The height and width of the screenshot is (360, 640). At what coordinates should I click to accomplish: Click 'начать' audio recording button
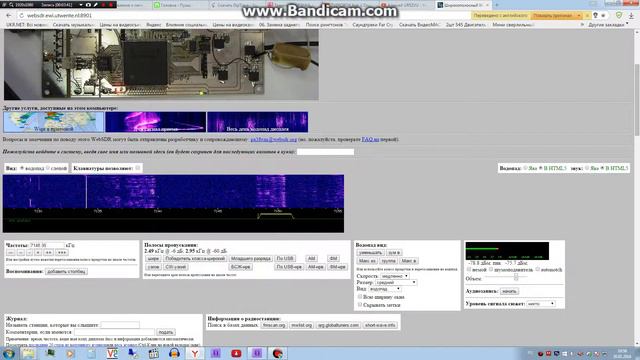tap(509, 291)
